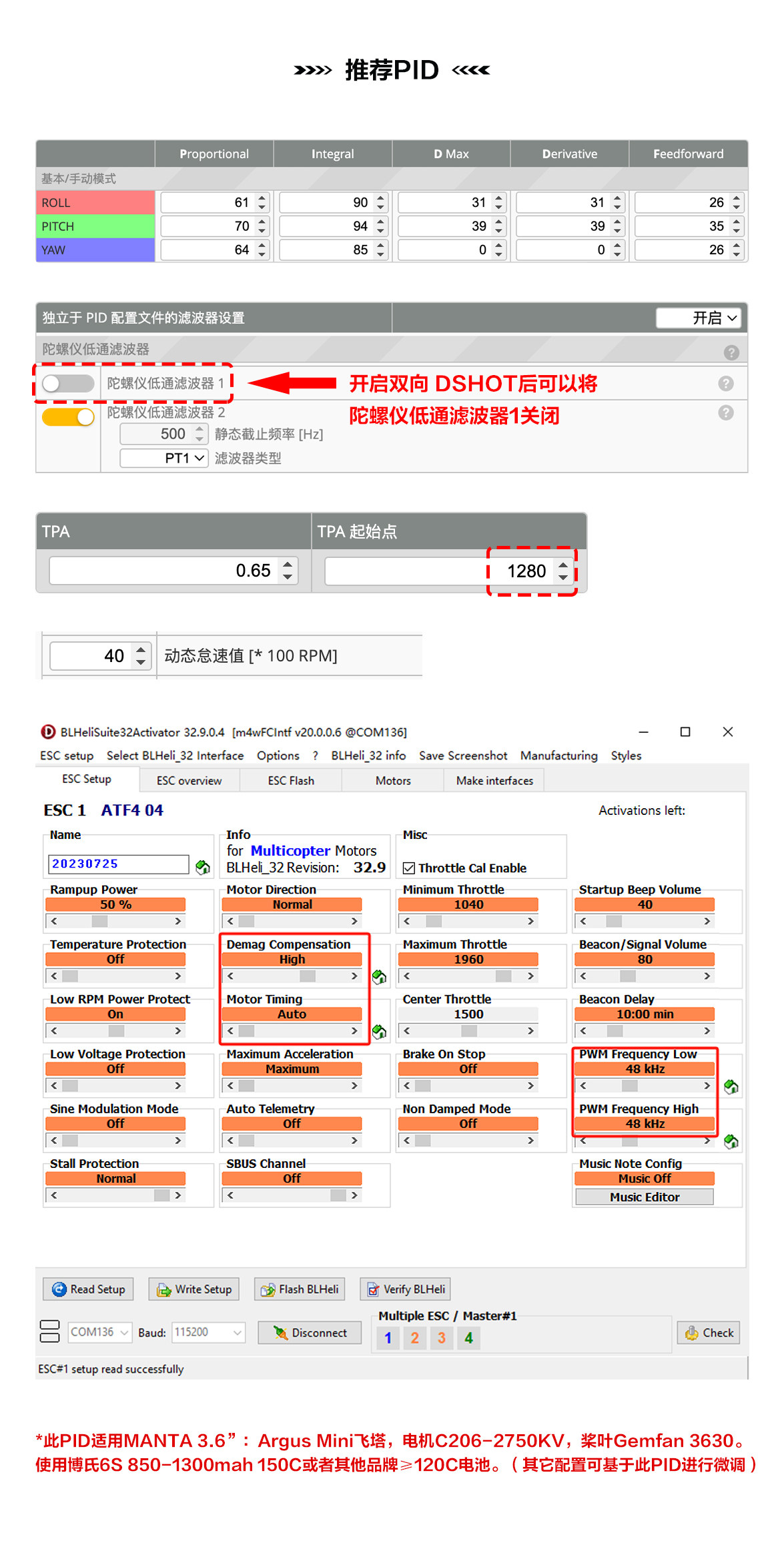Click the Rampup Power slider track
This screenshot has width=784, height=1545.
[115, 921]
